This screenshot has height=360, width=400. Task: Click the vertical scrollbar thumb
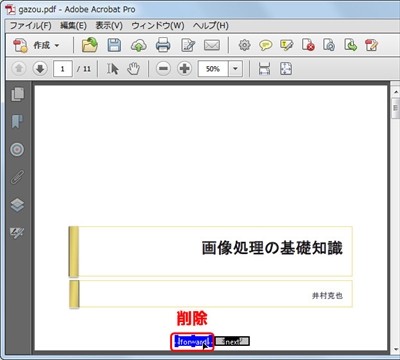(x=395, y=108)
